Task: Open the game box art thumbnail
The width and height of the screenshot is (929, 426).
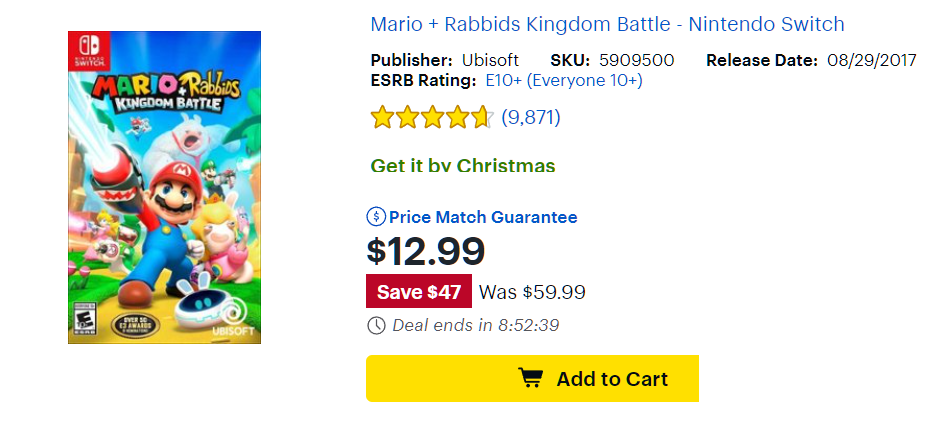Action: click(x=164, y=187)
